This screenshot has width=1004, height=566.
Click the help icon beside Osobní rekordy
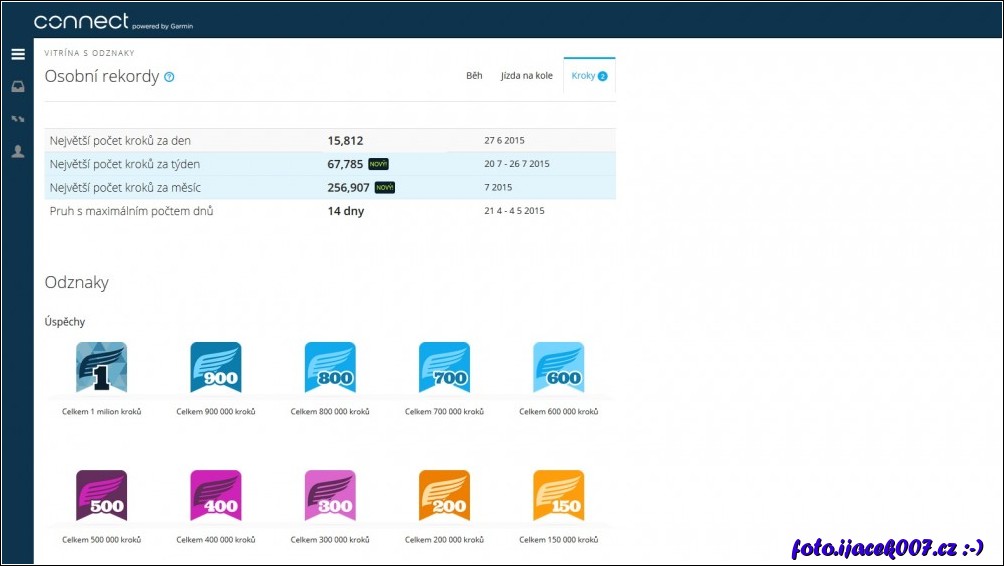[169, 77]
